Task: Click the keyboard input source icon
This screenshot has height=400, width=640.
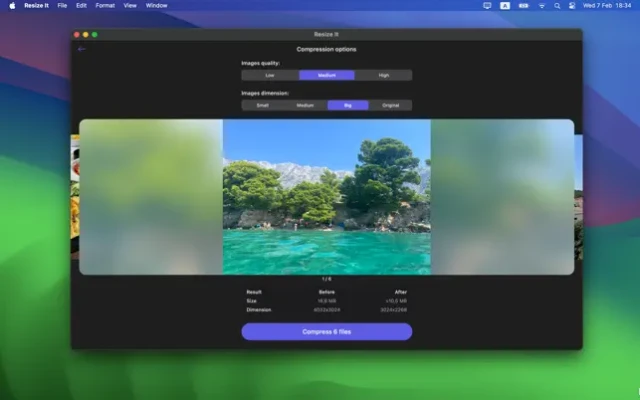Action: (506, 5)
